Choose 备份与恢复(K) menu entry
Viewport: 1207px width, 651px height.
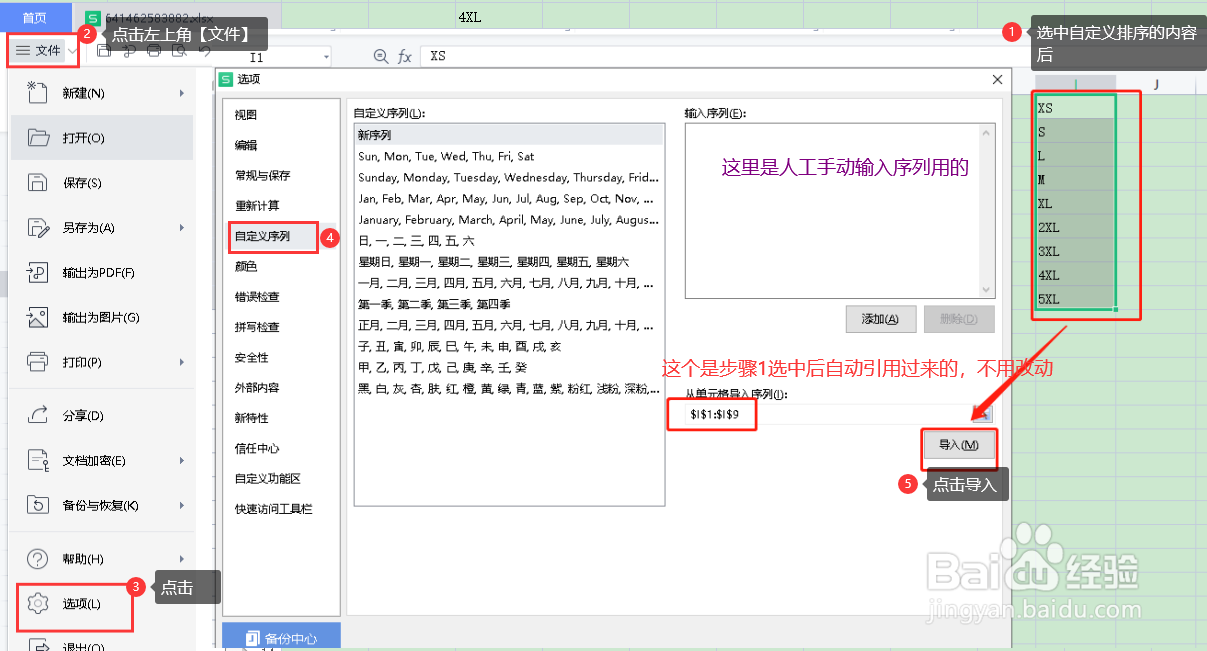point(103,505)
